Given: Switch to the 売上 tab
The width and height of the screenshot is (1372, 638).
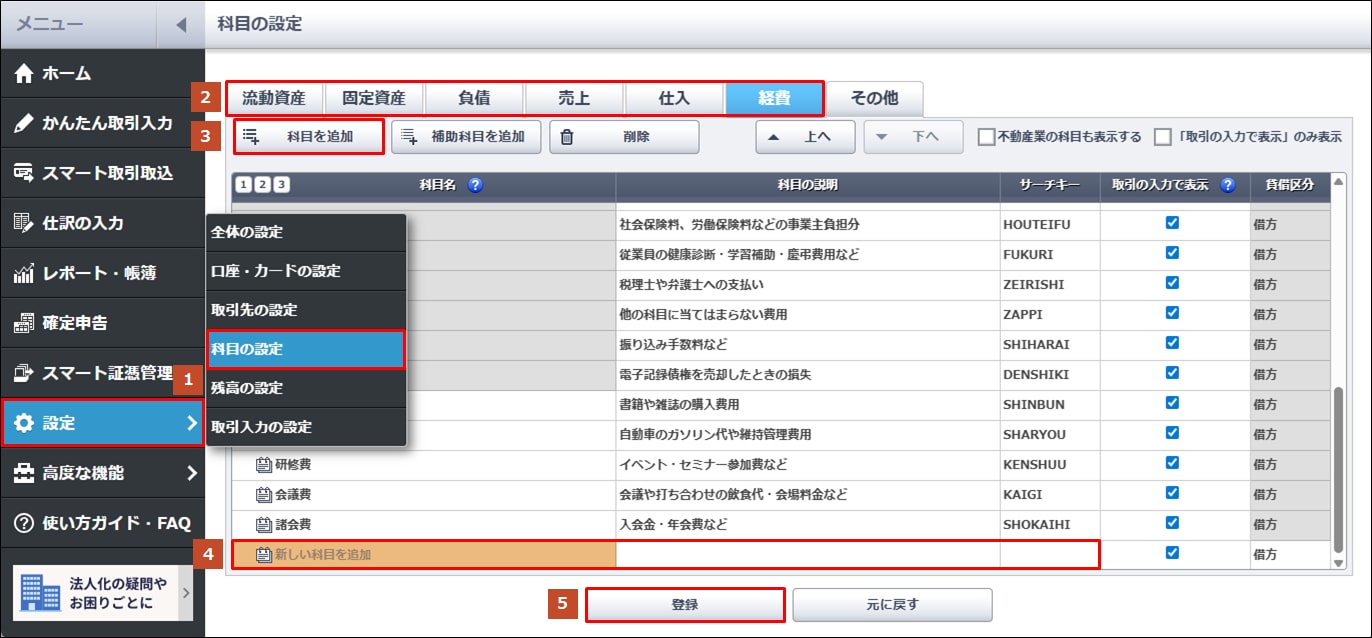Looking at the screenshot, I should point(573,98).
